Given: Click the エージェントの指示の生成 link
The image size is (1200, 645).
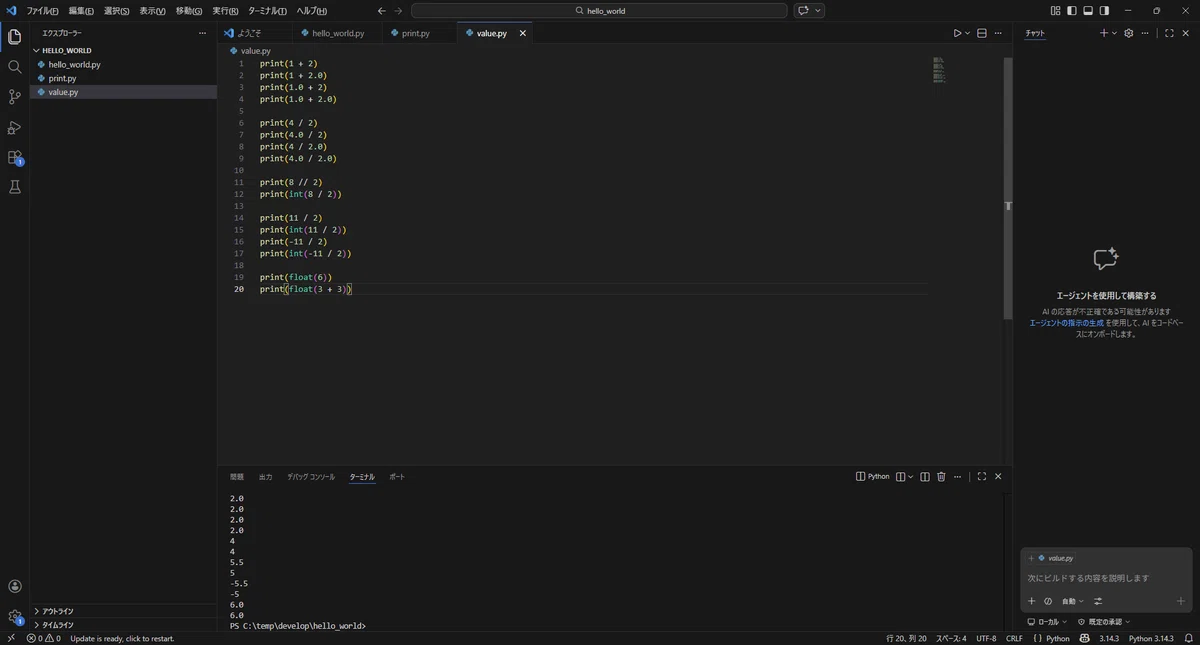Looking at the screenshot, I should (x=1067, y=323).
